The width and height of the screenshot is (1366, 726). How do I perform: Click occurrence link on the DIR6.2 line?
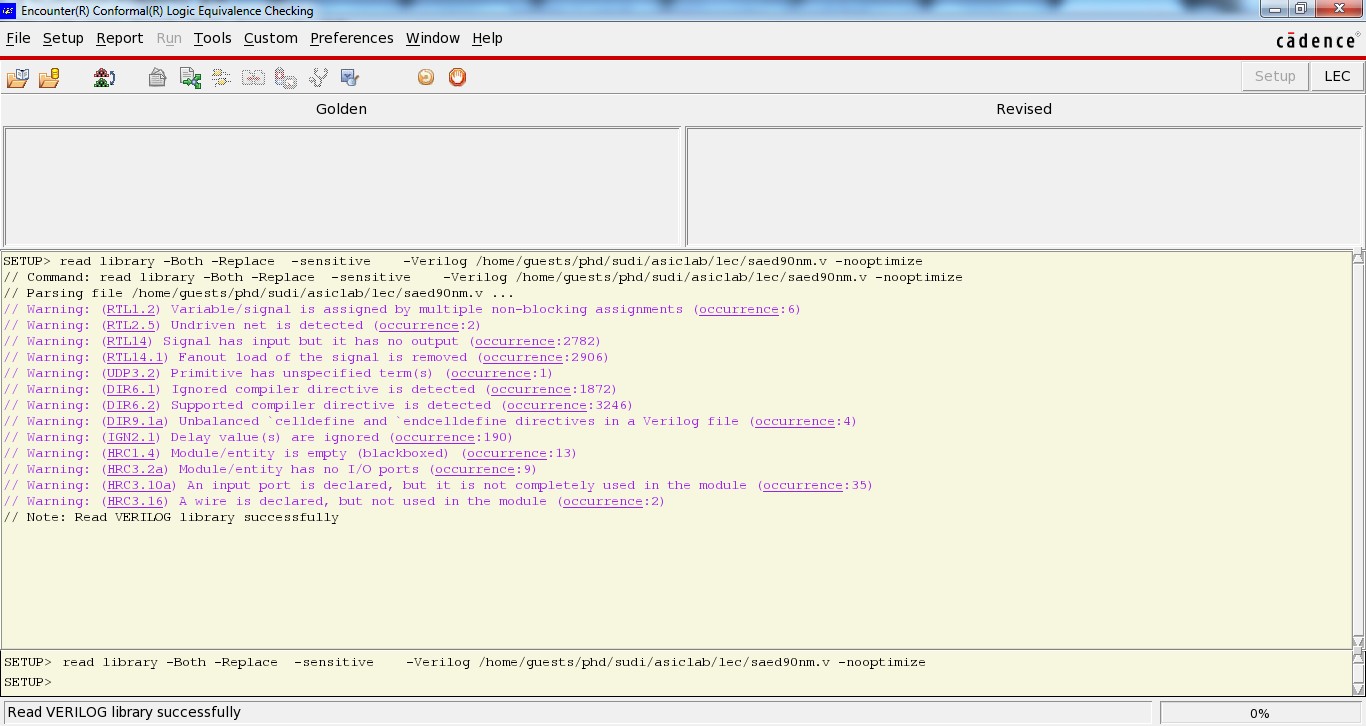pos(546,405)
